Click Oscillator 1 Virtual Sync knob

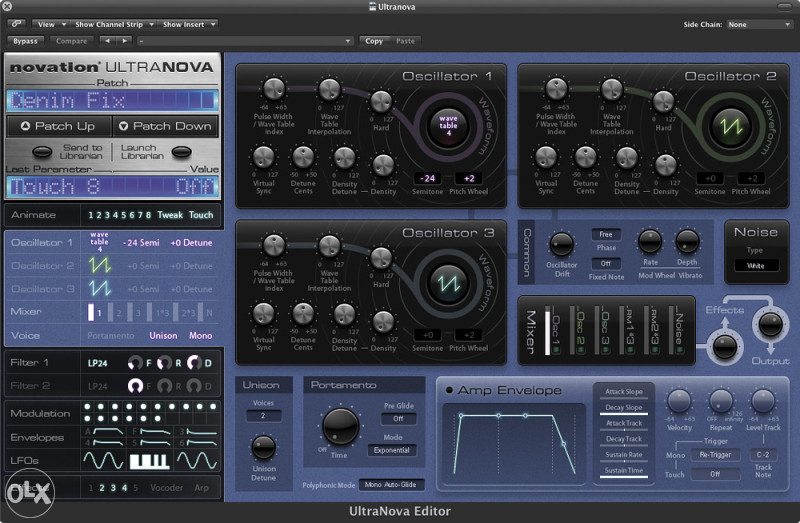(x=264, y=157)
